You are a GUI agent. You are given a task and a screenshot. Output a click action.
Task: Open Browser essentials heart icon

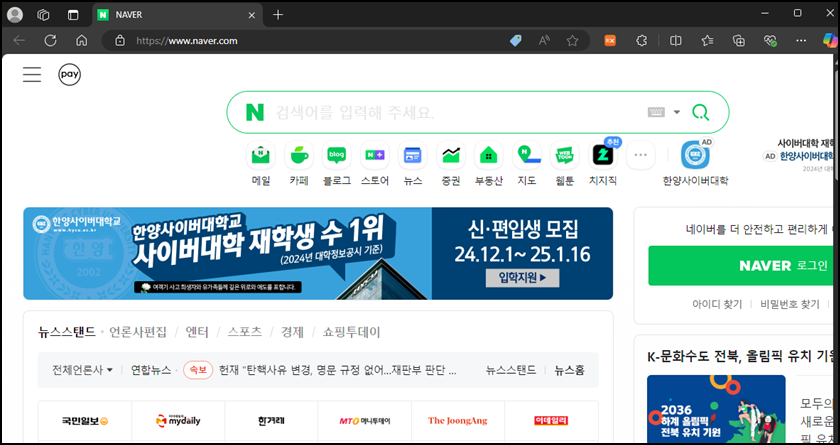(x=770, y=41)
